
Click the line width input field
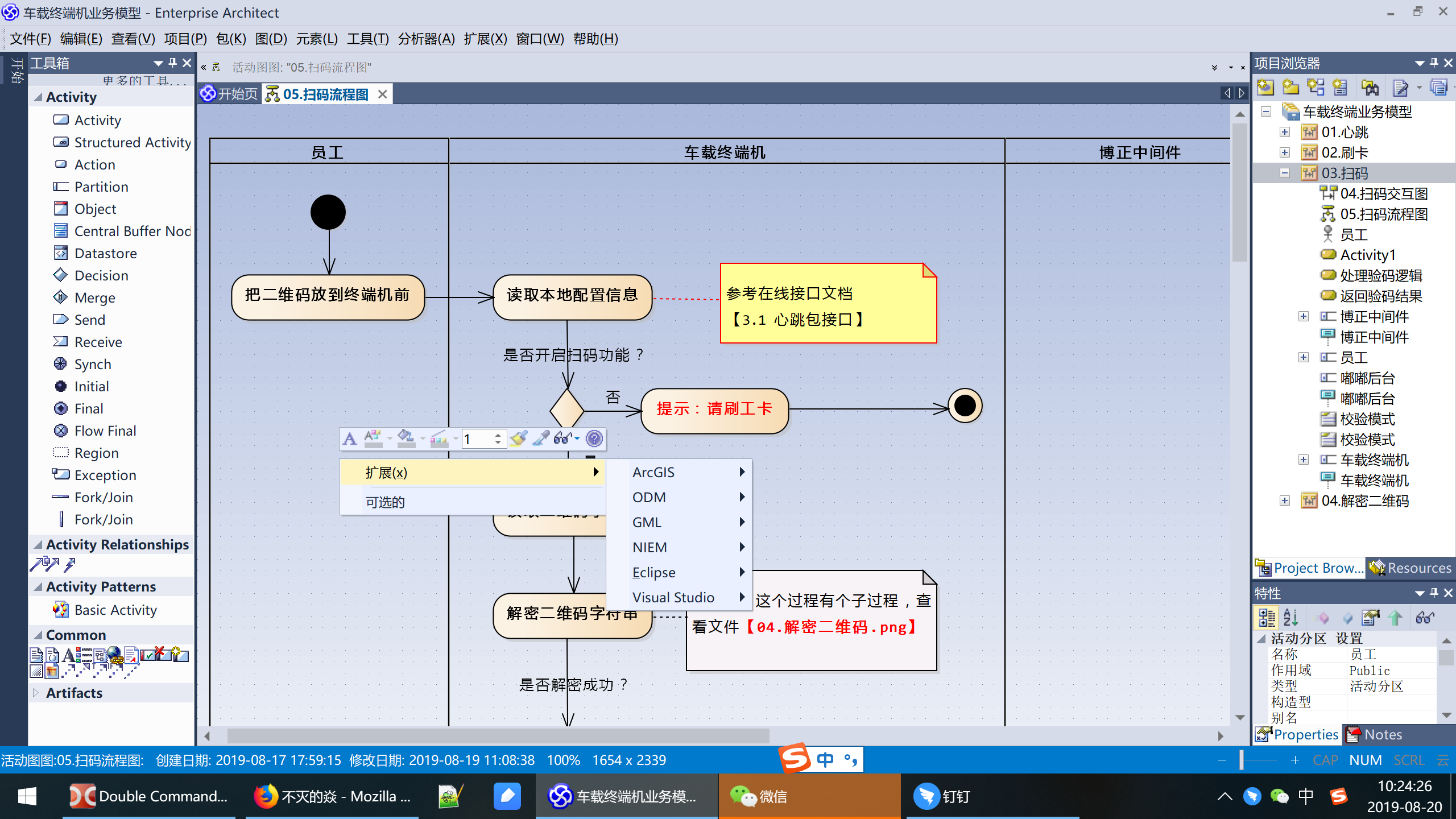pos(477,439)
